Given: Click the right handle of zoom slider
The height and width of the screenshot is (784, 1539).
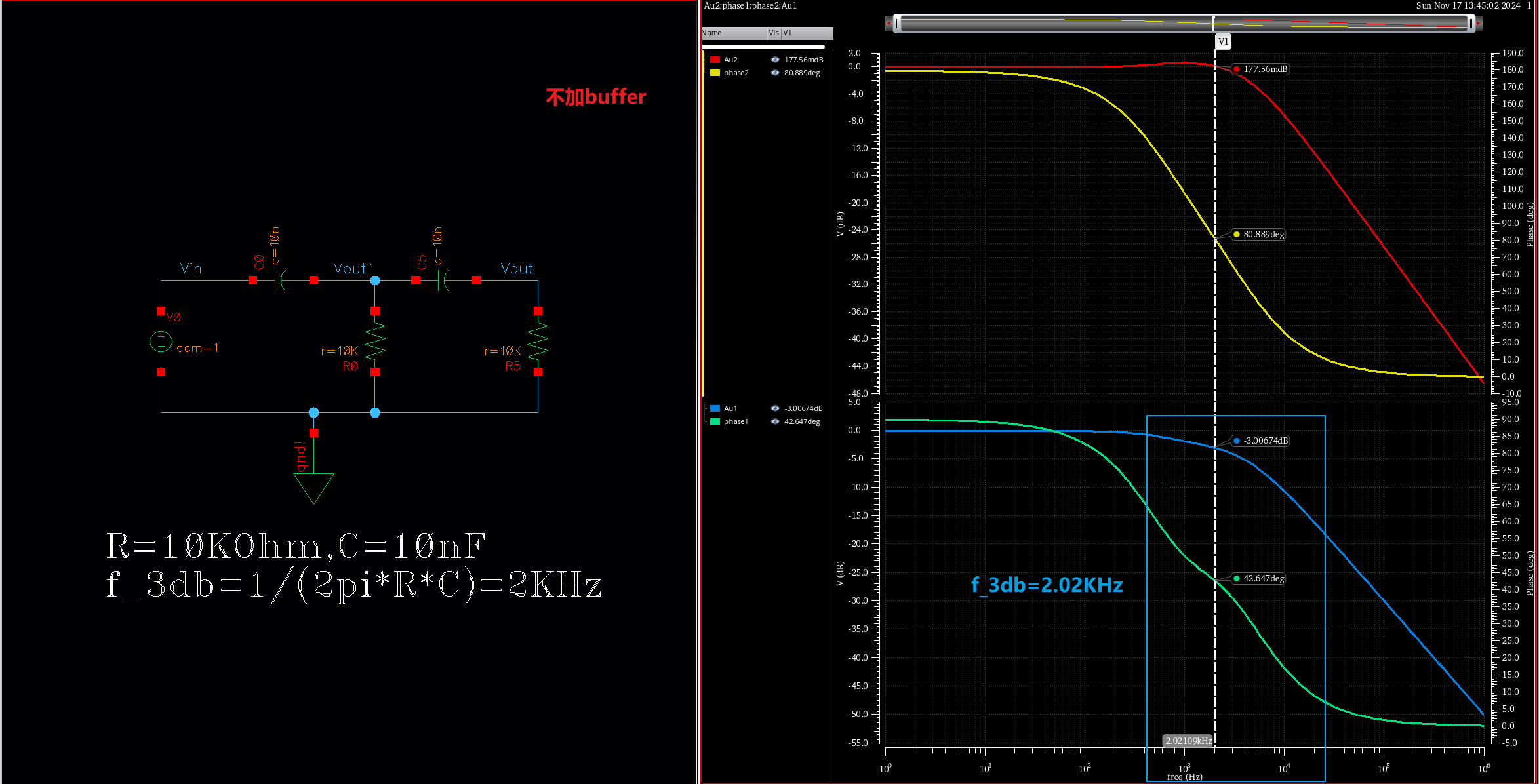Looking at the screenshot, I should [1471, 24].
